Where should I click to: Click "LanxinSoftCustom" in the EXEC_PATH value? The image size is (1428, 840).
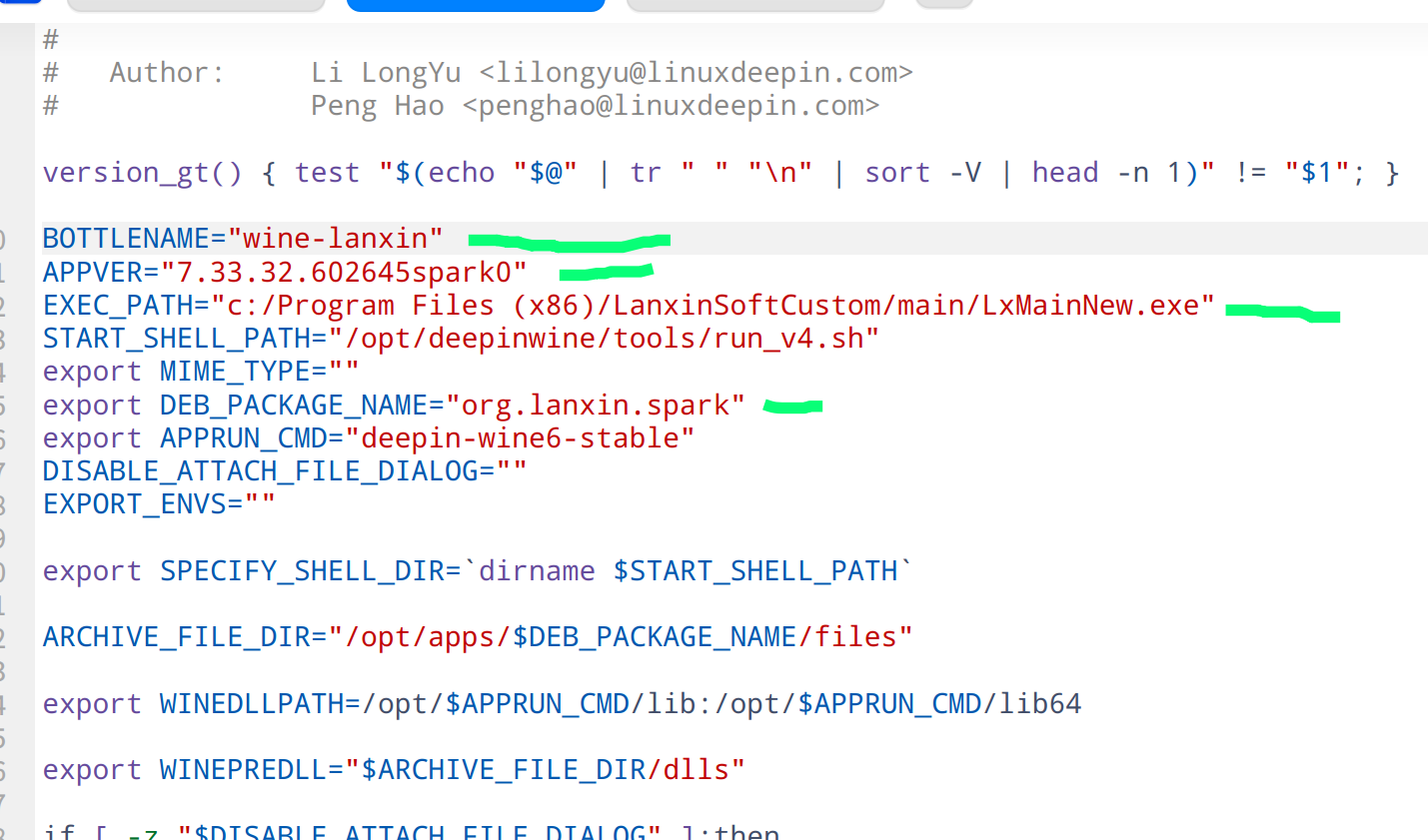point(746,306)
